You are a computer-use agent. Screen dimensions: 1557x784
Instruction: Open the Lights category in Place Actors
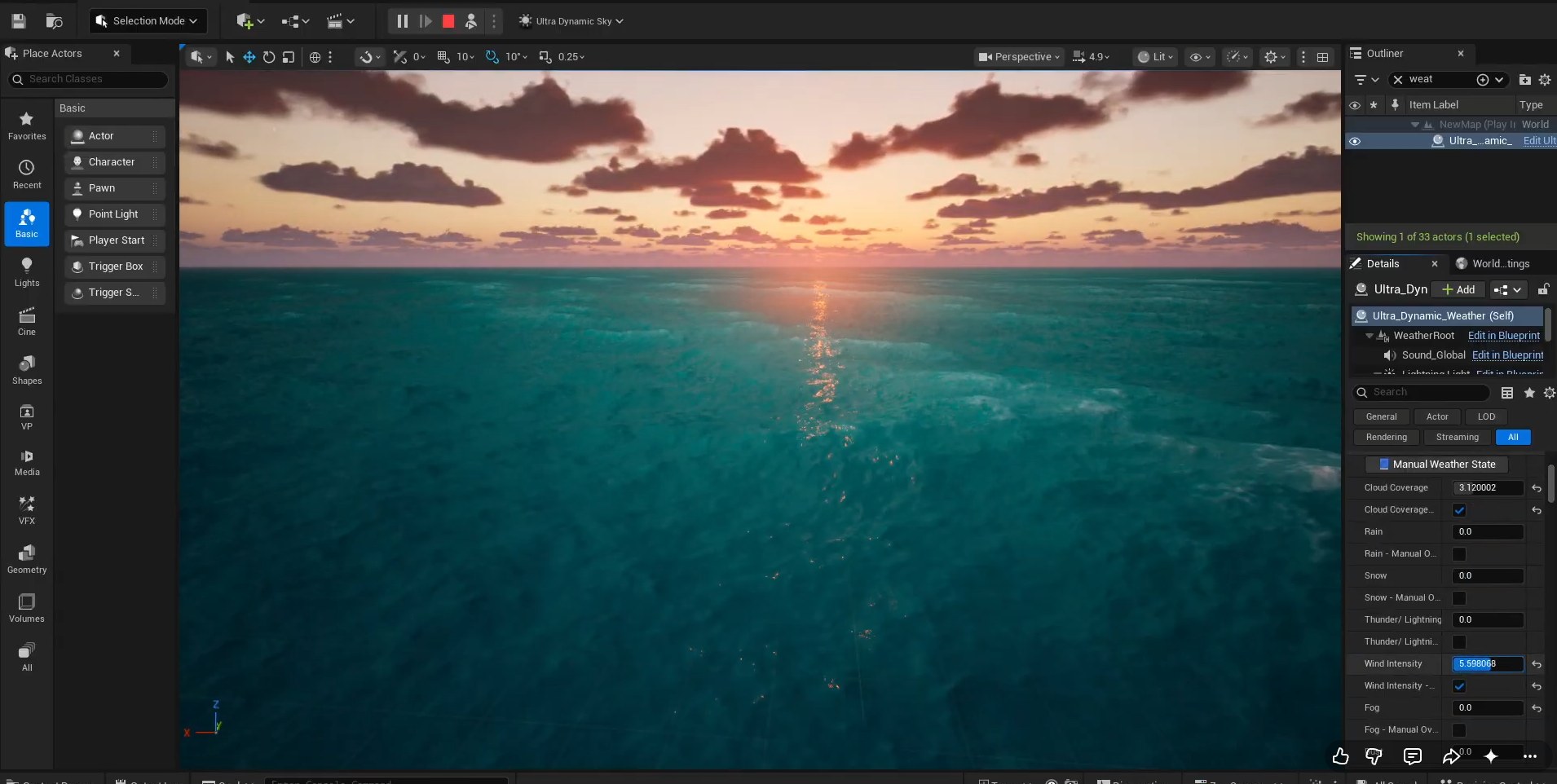[27, 272]
